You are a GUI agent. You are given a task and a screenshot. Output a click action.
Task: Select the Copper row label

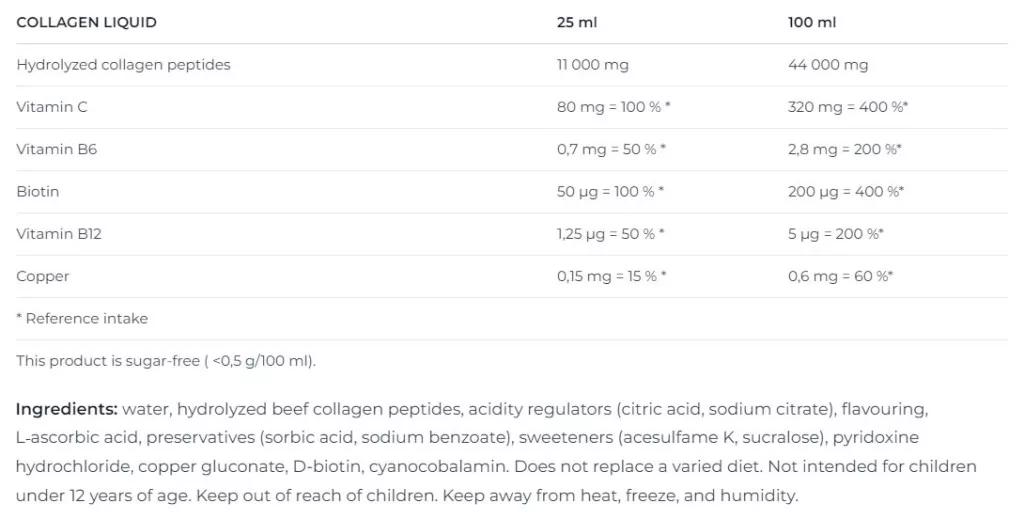coord(42,277)
